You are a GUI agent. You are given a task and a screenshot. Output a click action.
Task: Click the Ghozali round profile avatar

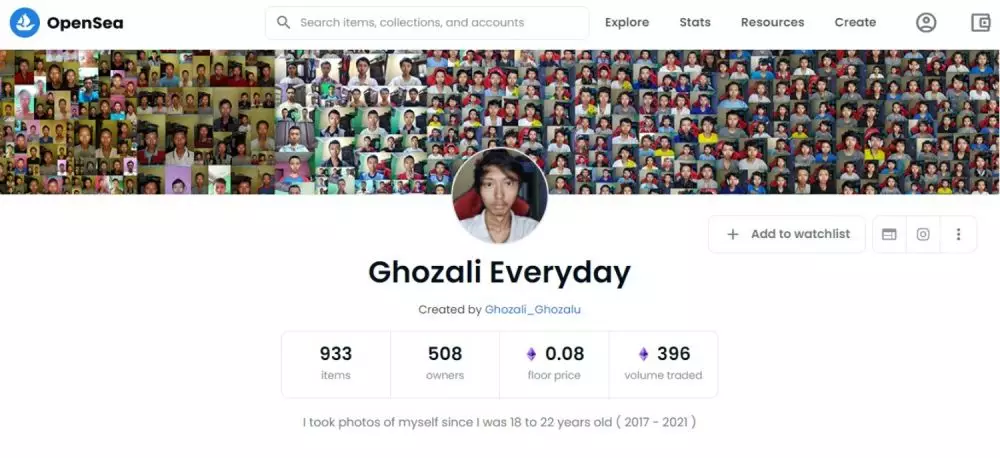tap(499, 196)
